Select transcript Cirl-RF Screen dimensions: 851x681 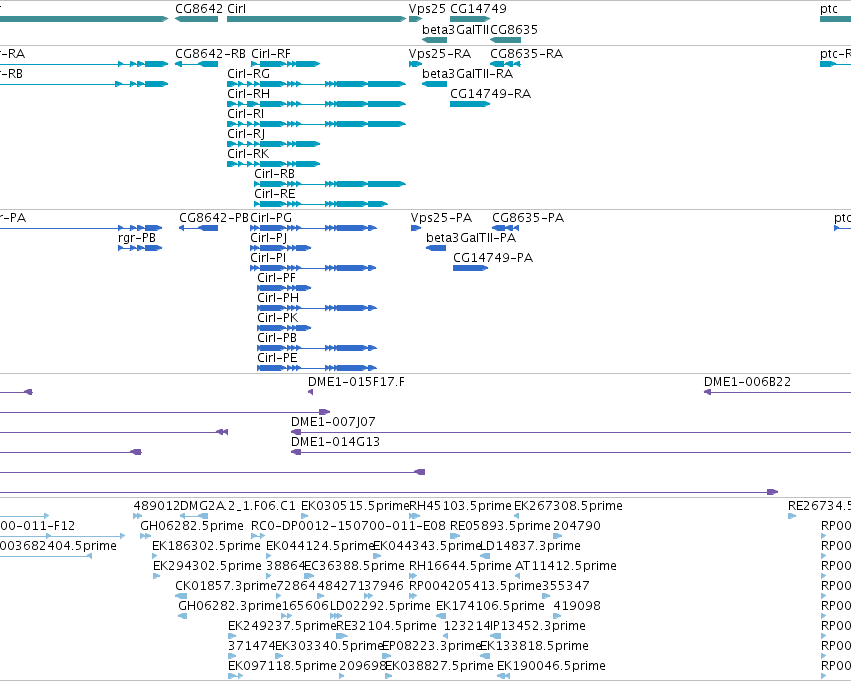click(x=285, y=64)
